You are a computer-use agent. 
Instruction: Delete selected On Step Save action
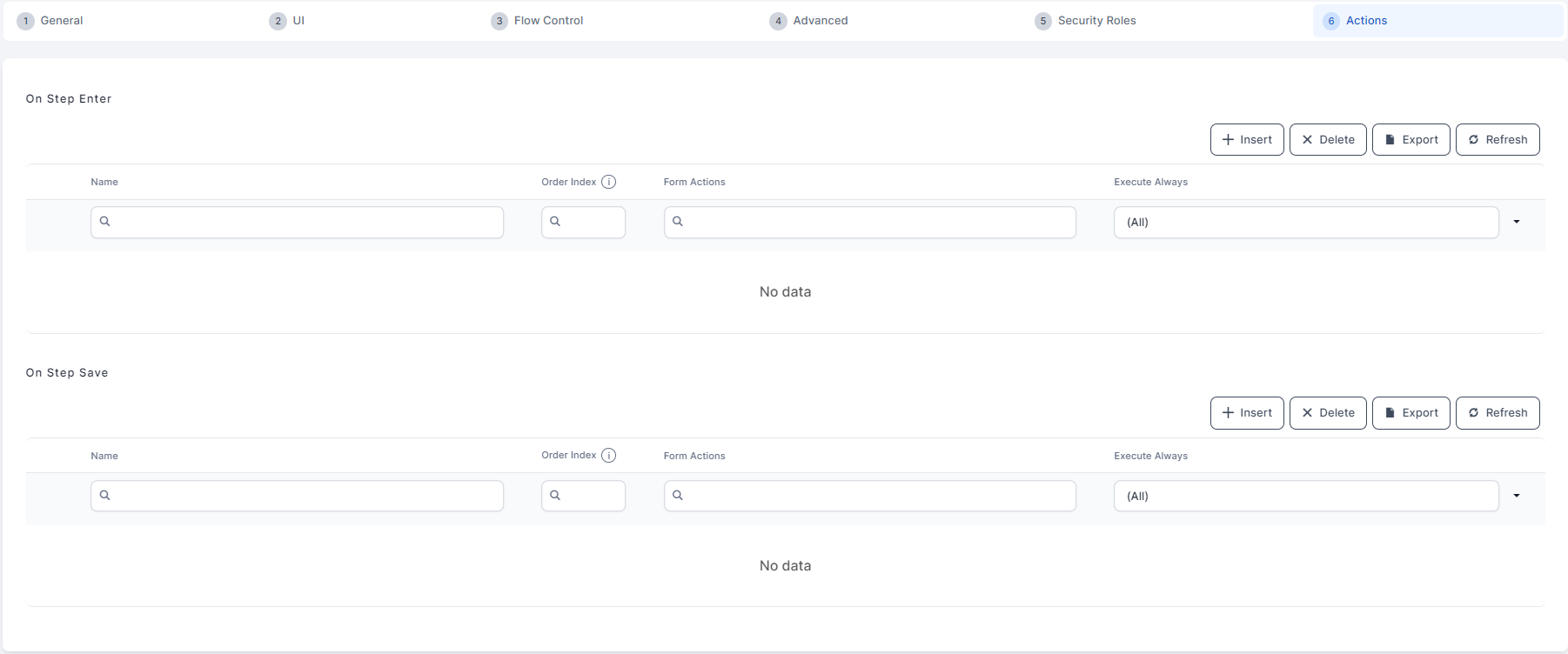pyautogui.click(x=1327, y=413)
